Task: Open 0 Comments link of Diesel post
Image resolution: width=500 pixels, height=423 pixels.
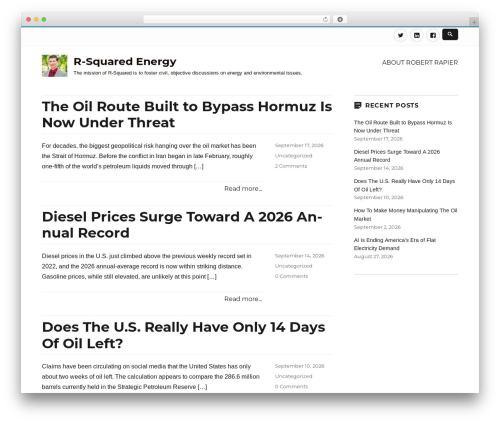Action: (291, 276)
